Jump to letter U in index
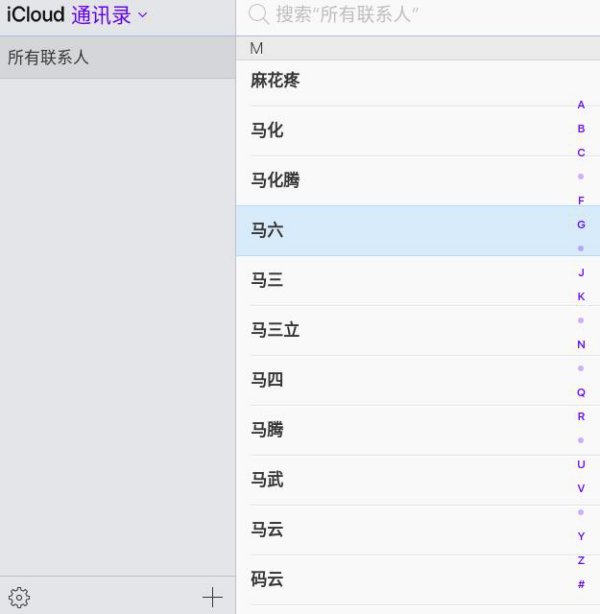 pyautogui.click(x=581, y=464)
